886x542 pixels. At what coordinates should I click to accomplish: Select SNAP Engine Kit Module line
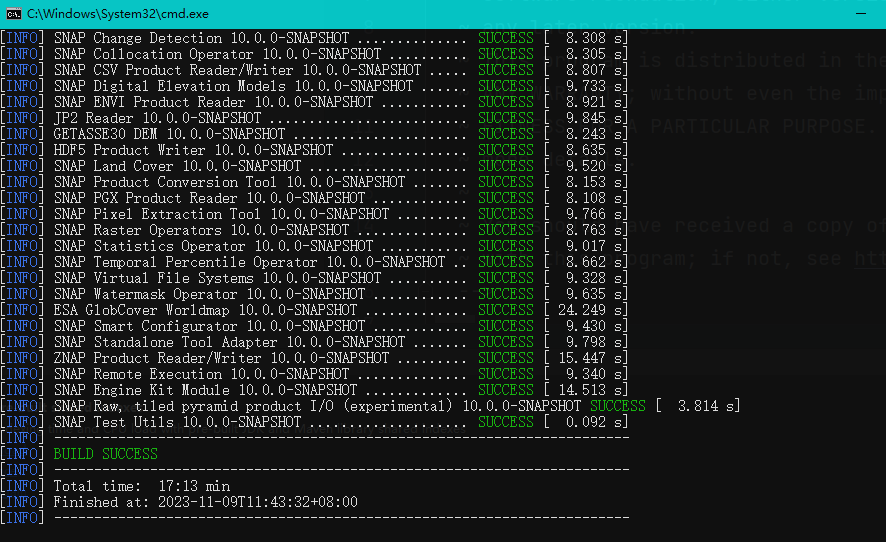point(314,390)
